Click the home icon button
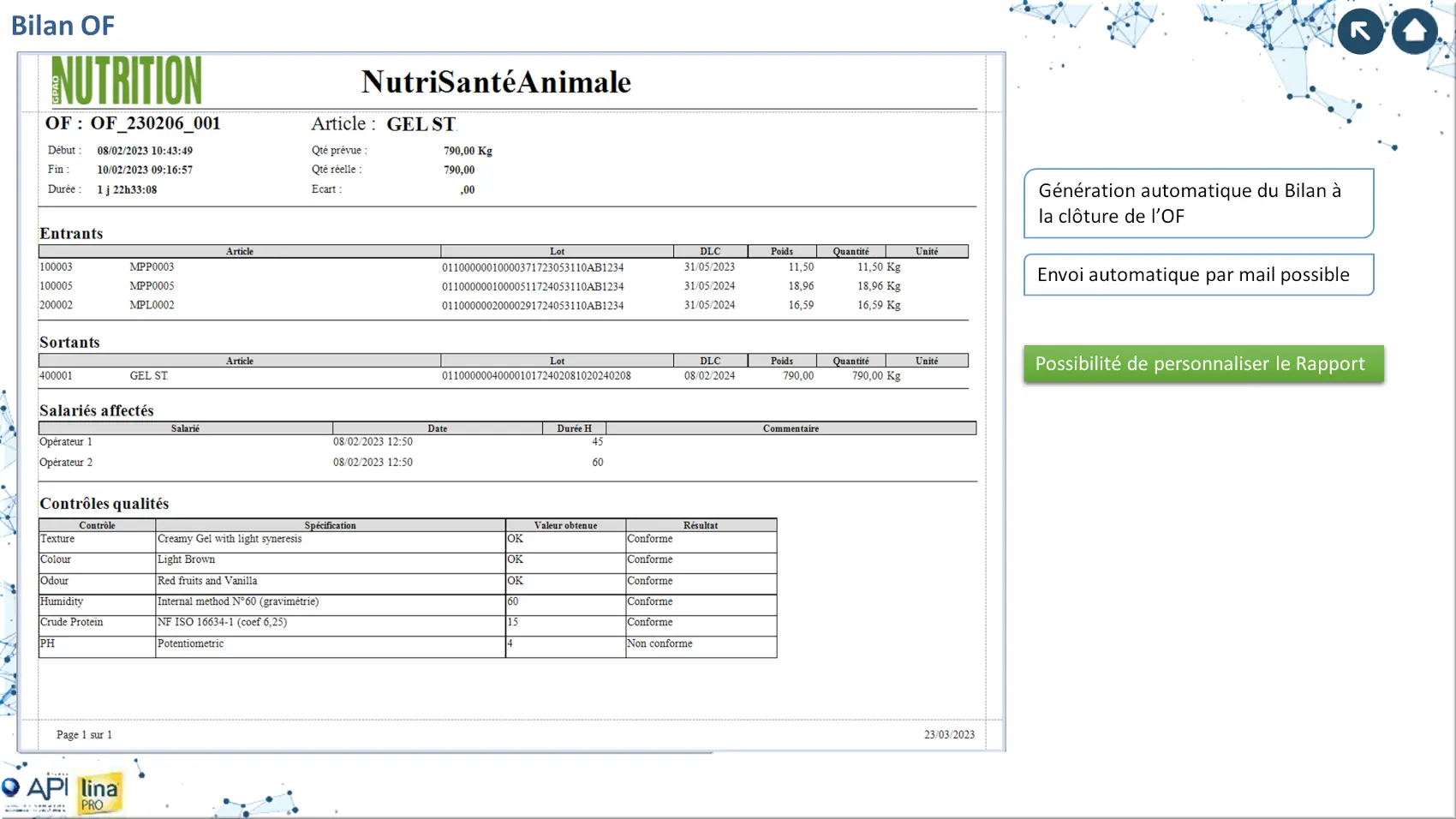The width and height of the screenshot is (1456, 819). [1414, 32]
